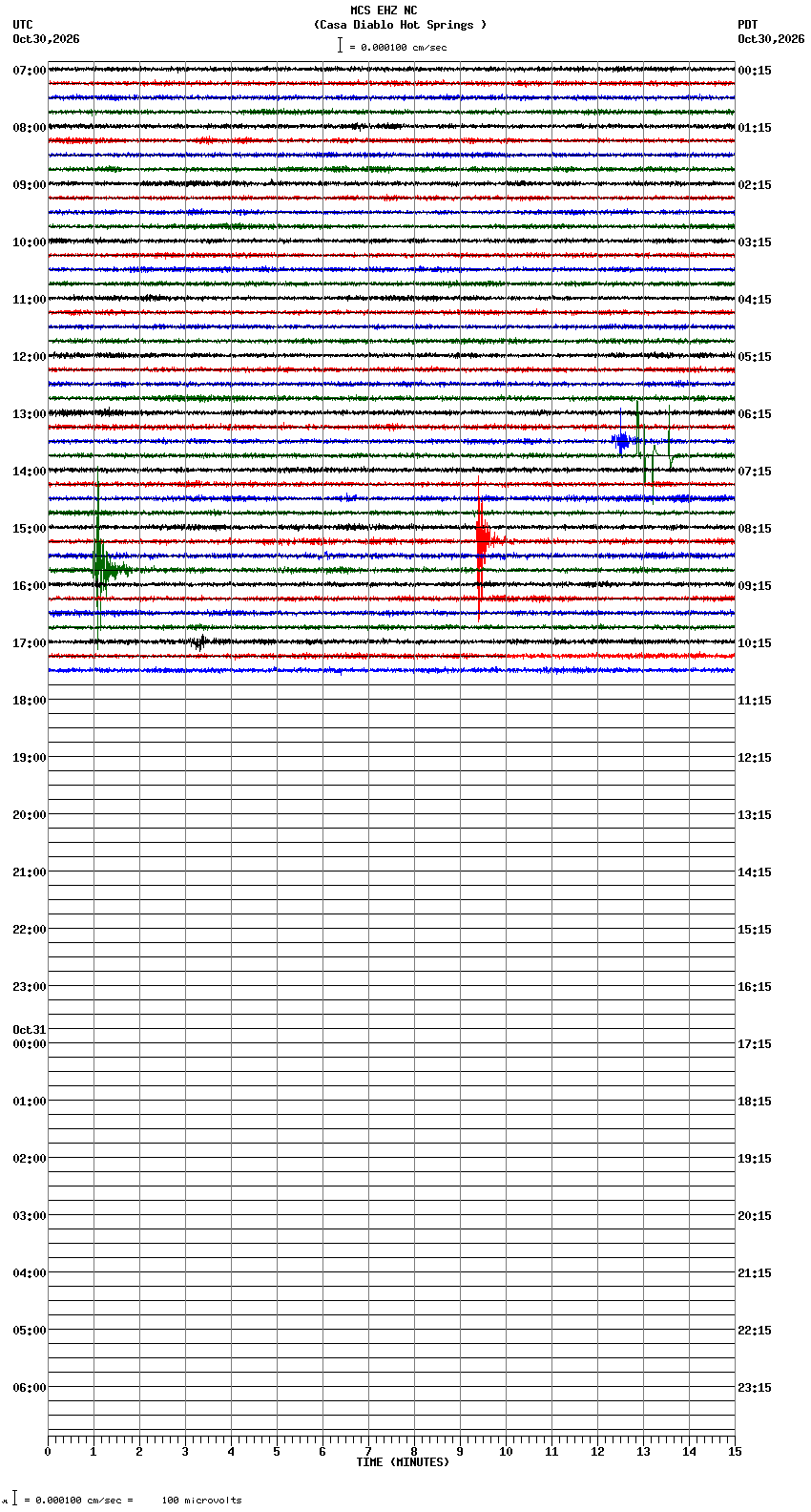Click the '12:00' UTC time label
Image resolution: width=811 pixels, height=1512 pixels.
(30, 357)
